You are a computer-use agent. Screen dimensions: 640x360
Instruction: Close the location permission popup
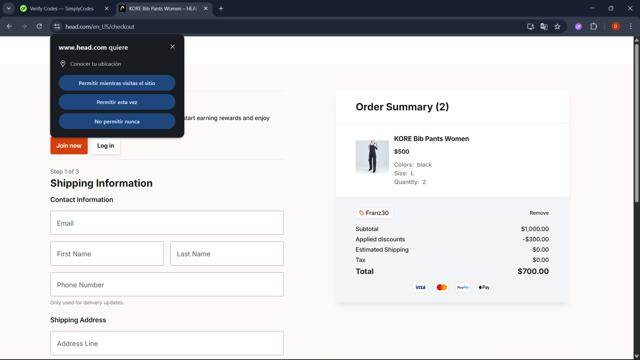(x=172, y=47)
